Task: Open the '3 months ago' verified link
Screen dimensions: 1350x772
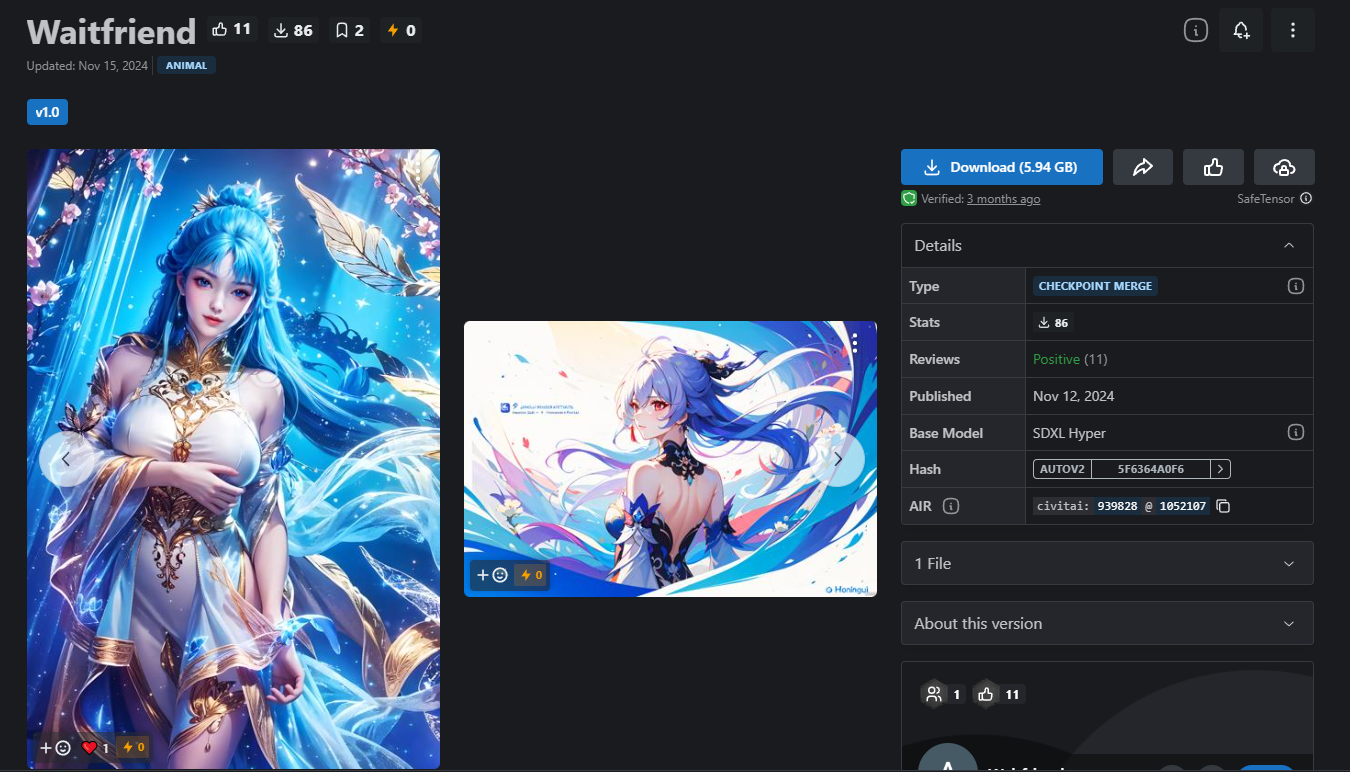Action: click(x=1003, y=199)
